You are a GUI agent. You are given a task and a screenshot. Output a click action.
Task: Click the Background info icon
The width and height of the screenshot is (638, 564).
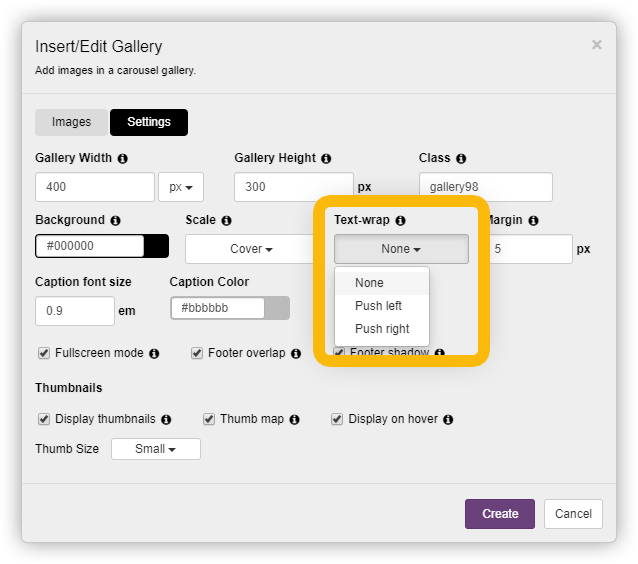click(116, 221)
